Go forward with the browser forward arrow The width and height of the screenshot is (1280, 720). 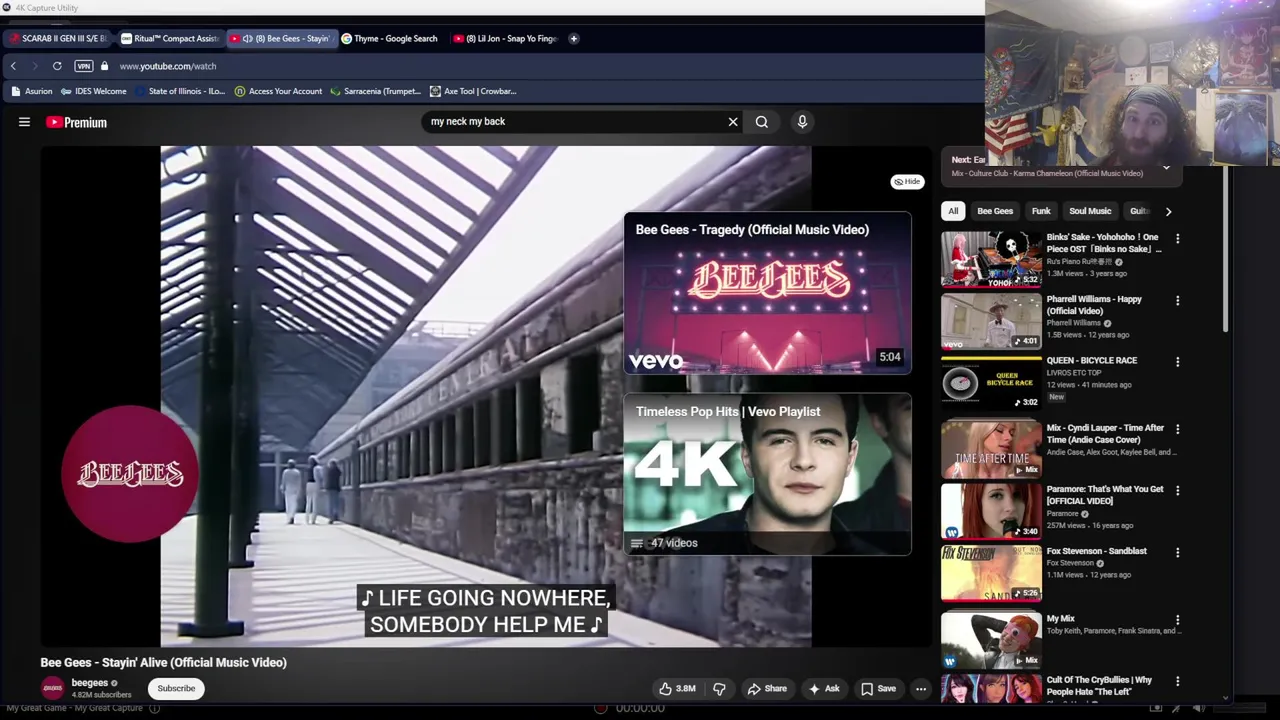(x=34, y=66)
